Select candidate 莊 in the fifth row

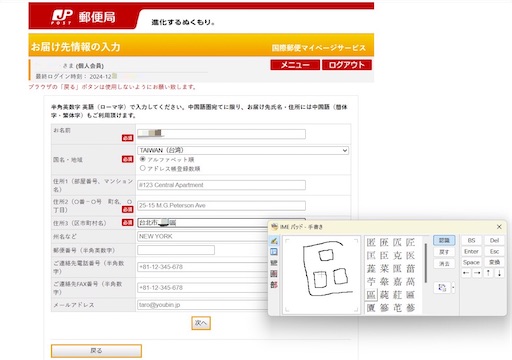tap(397, 295)
